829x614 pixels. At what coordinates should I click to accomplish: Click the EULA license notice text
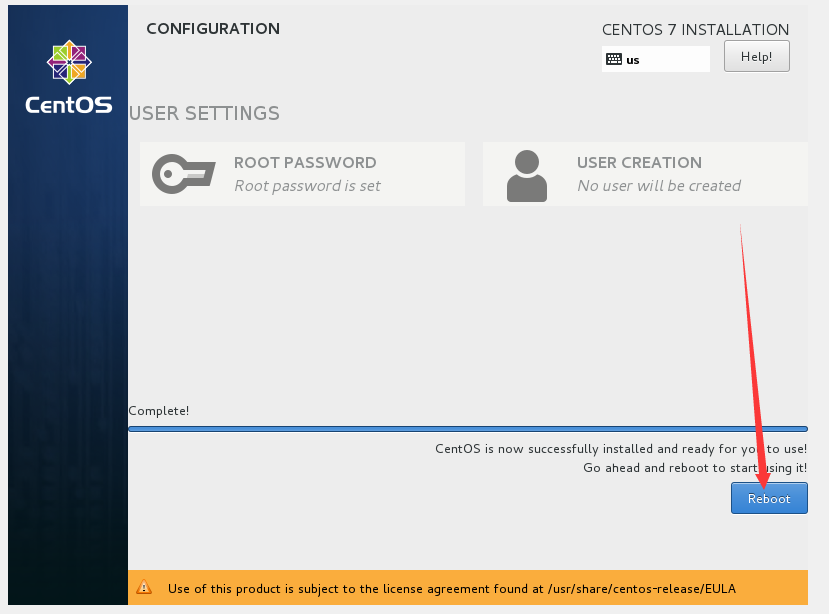tap(452, 589)
